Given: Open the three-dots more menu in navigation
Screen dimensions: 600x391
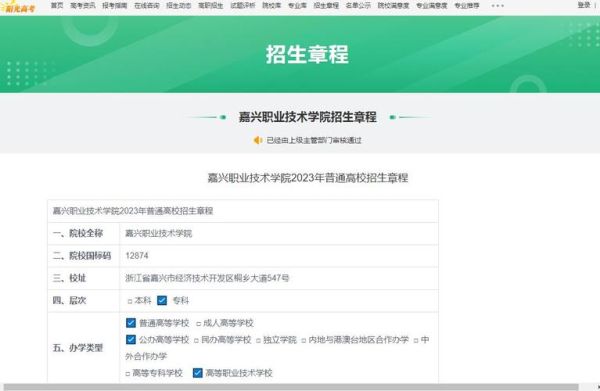Looking at the screenshot, I should pyautogui.click(x=497, y=6).
